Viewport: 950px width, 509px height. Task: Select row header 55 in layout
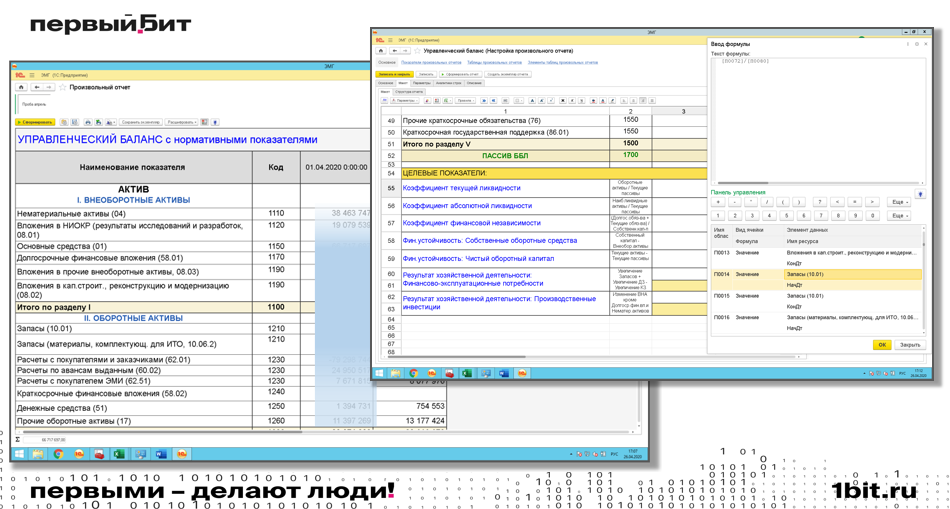point(391,188)
